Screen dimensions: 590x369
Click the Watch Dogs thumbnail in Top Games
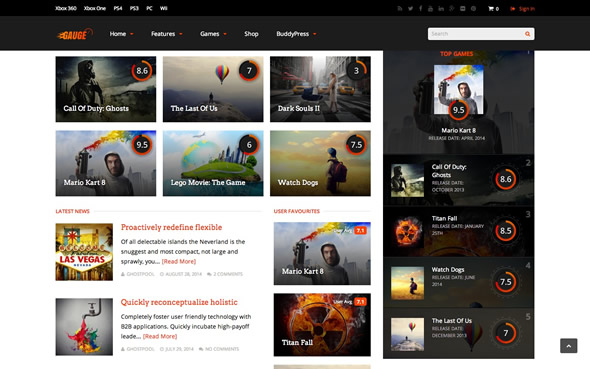tap(407, 283)
